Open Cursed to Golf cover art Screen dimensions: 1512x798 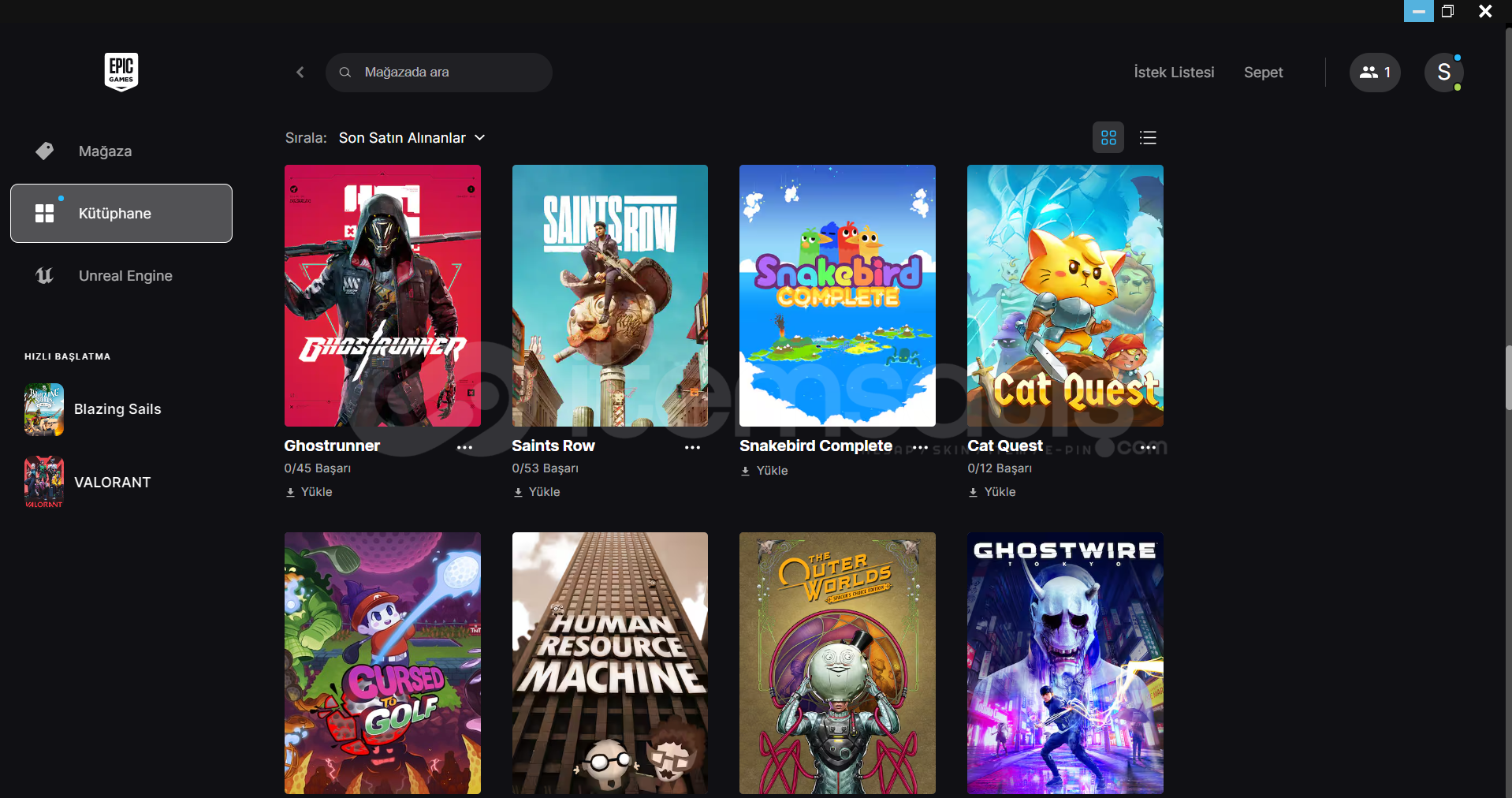[x=382, y=663]
